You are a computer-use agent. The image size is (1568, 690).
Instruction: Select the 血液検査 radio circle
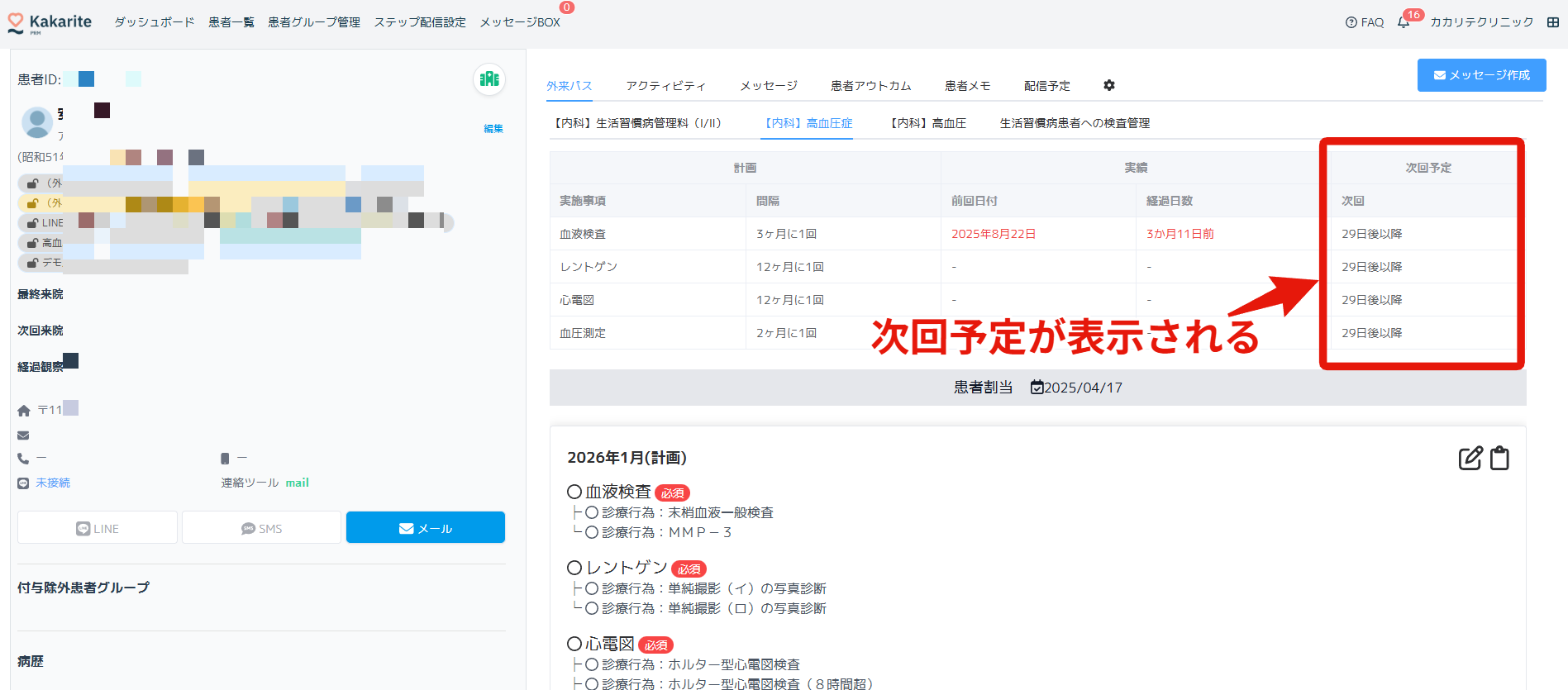tap(574, 492)
